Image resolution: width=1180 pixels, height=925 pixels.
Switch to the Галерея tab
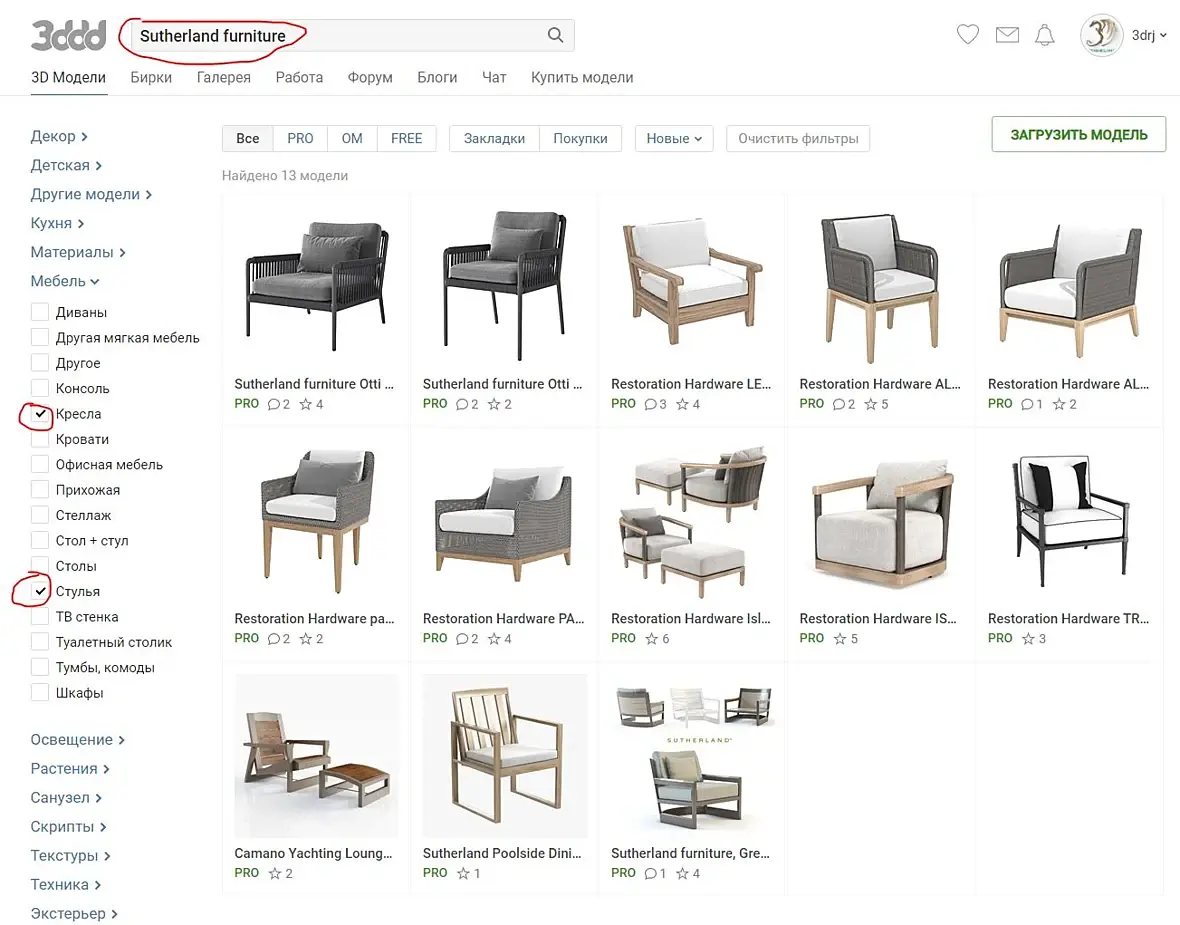(x=224, y=78)
